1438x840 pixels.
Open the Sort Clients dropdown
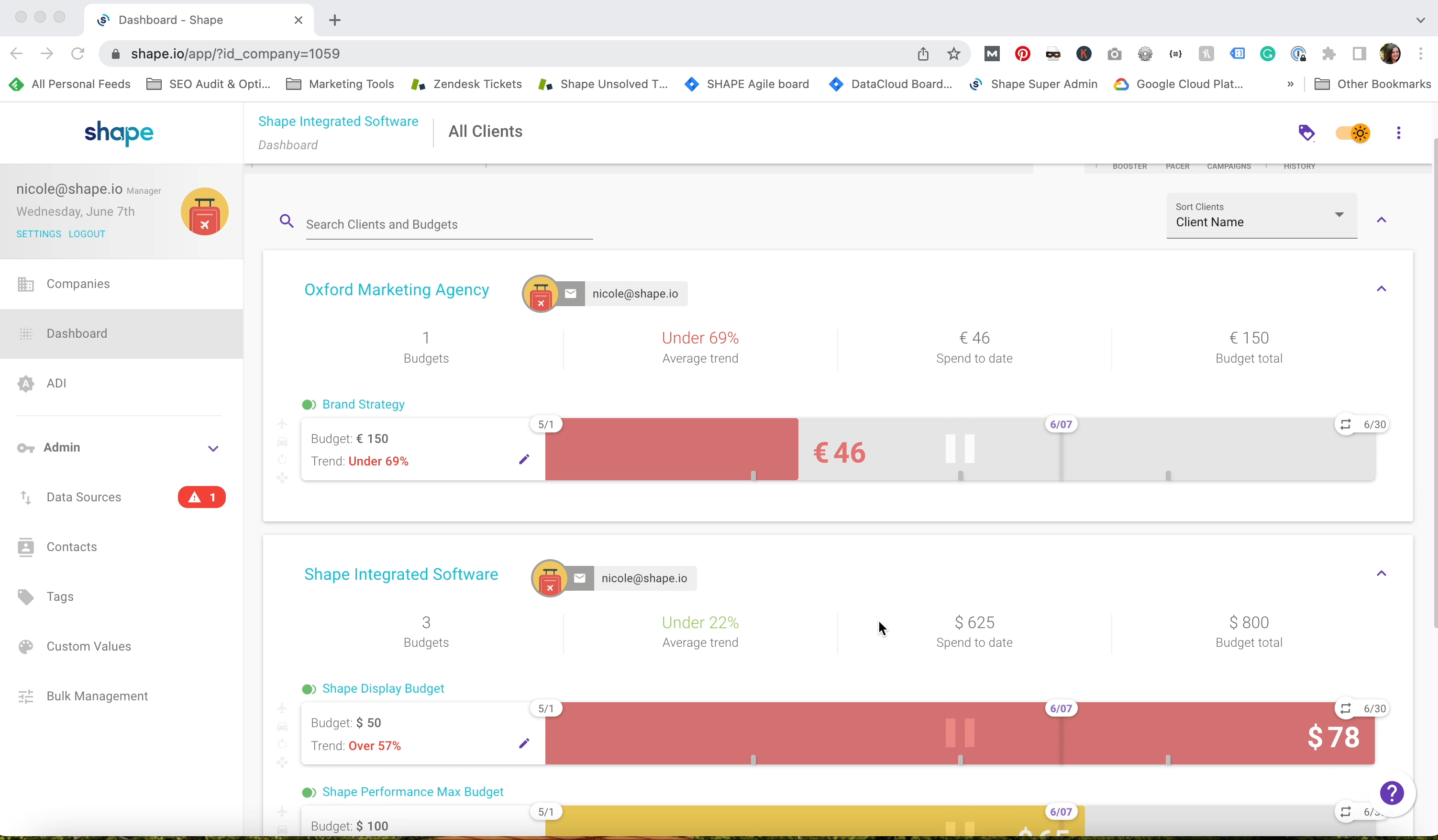click(1261, 215)
